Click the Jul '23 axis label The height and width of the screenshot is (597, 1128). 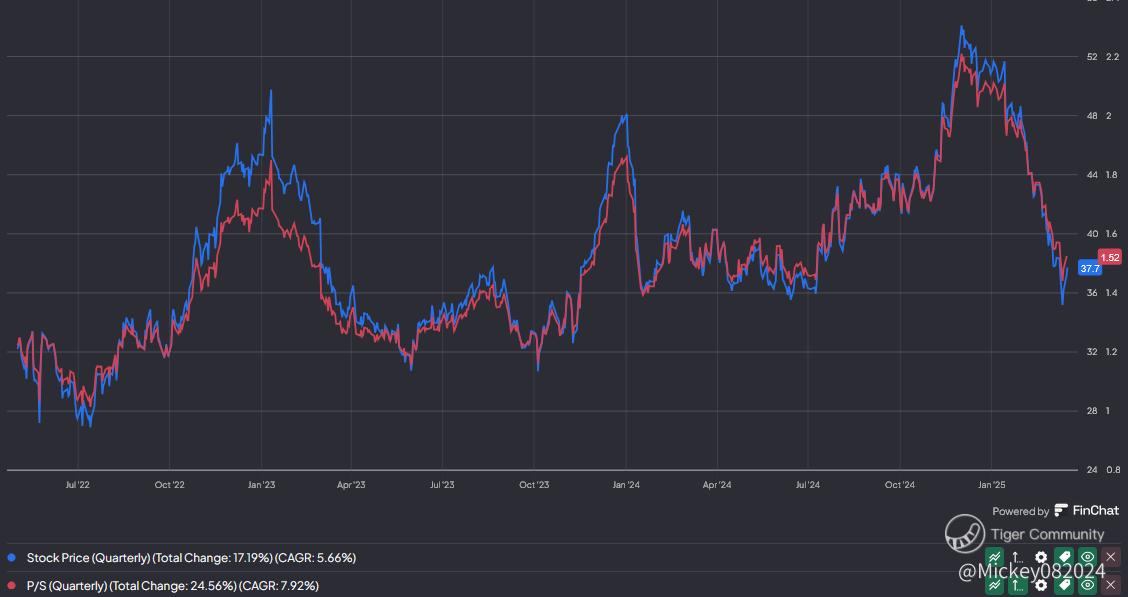[x=442, y=485]
